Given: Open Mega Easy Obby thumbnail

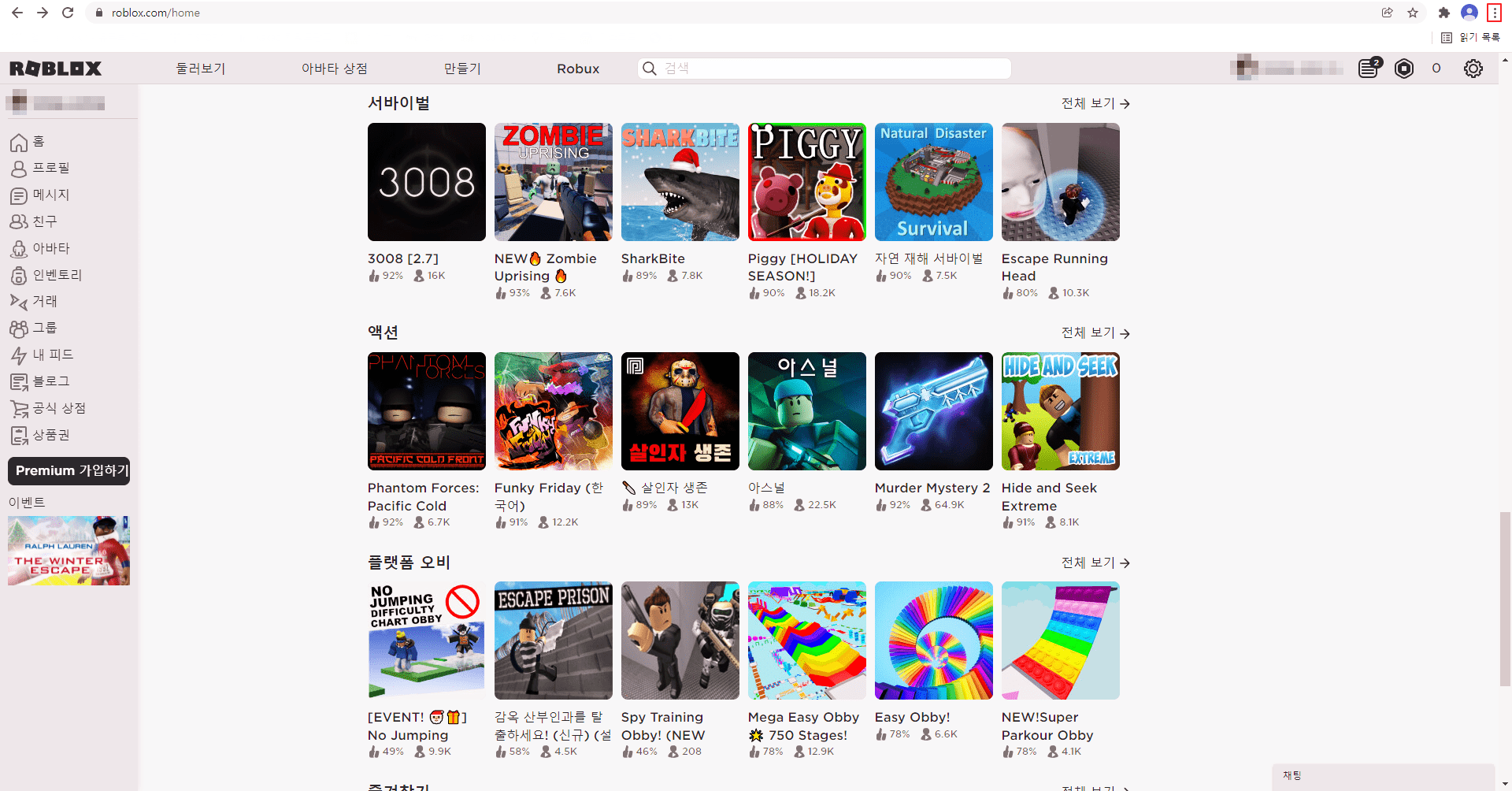Looking at the screenshot, I should pyautogui.click(x=807, y=641).
